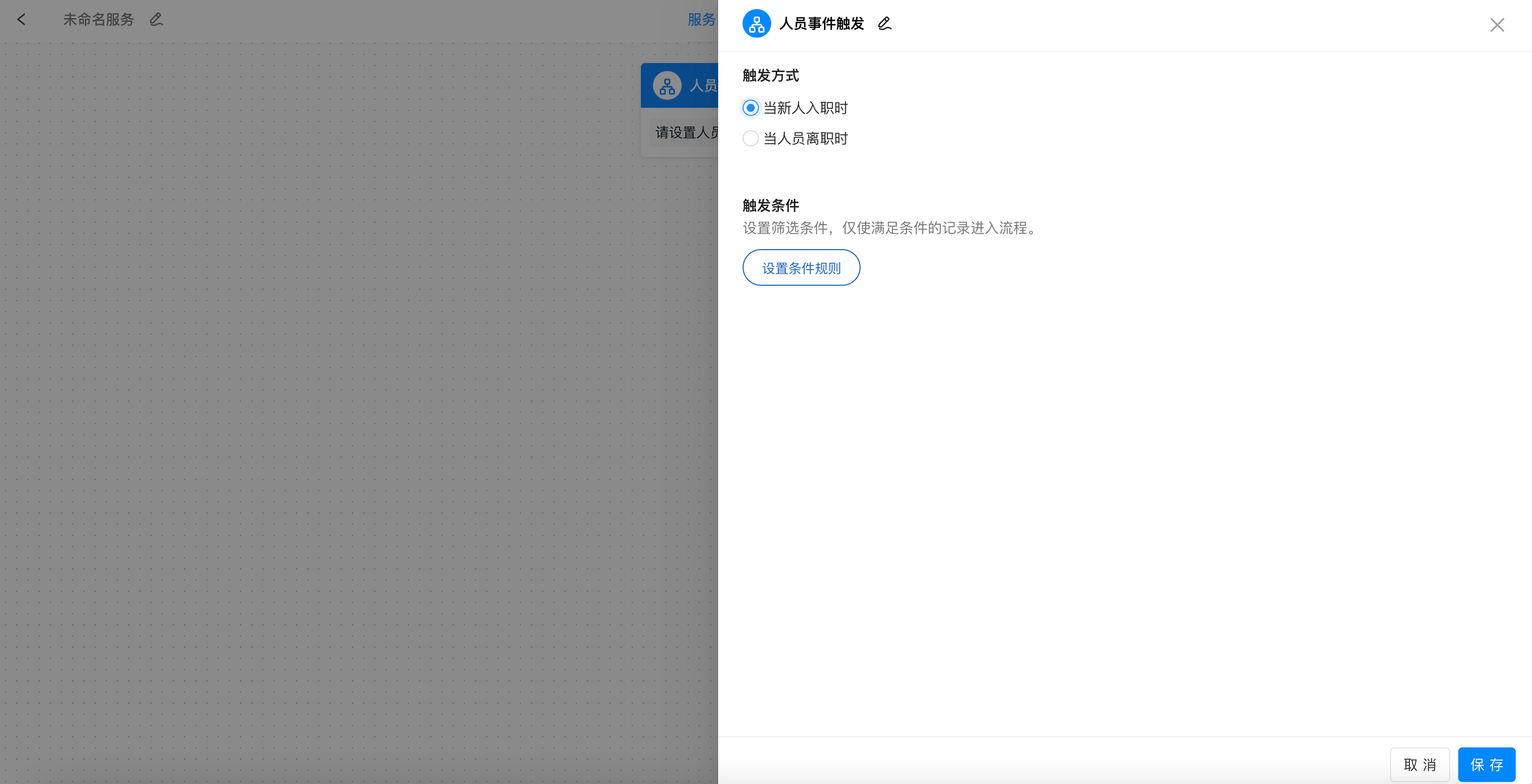Click the pencil icon beside 人员事件触发
The image size is (1532, 784).
(884, 23)
